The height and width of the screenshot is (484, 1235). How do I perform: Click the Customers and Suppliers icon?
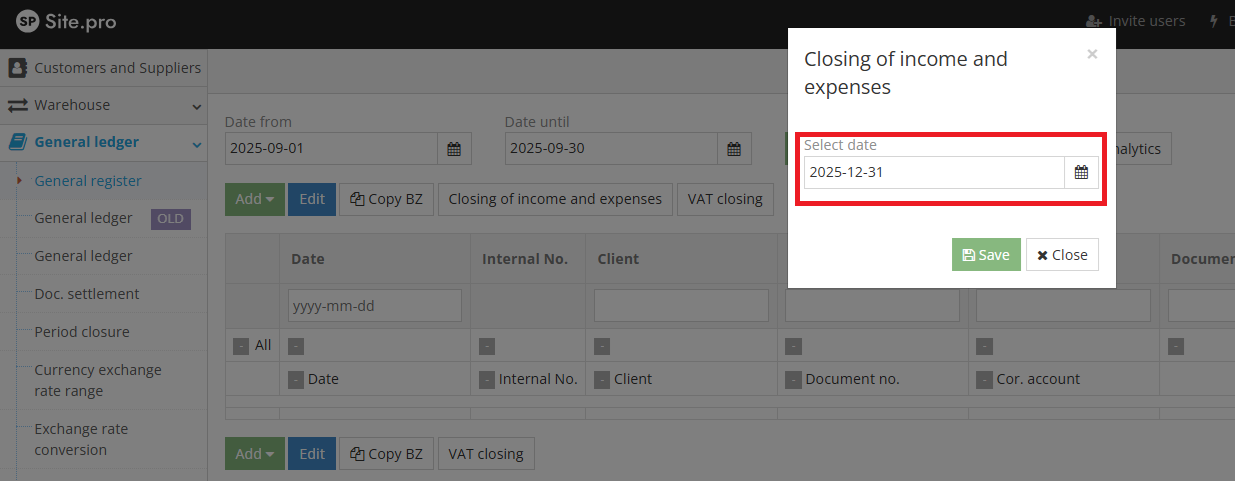(17, 68)
